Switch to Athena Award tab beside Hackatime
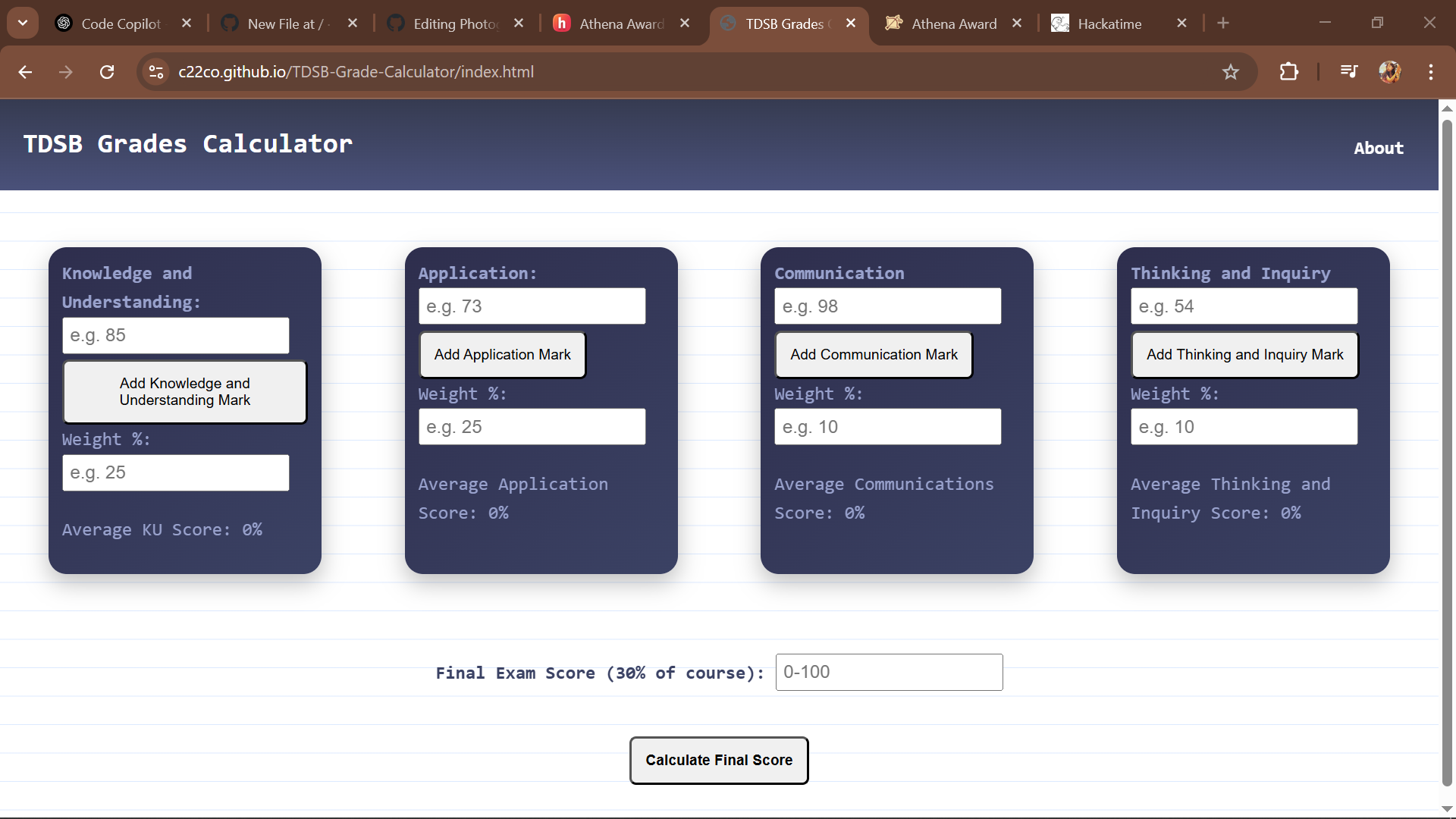The height and width of the screenshot is (819, 1456). [952, 24]
